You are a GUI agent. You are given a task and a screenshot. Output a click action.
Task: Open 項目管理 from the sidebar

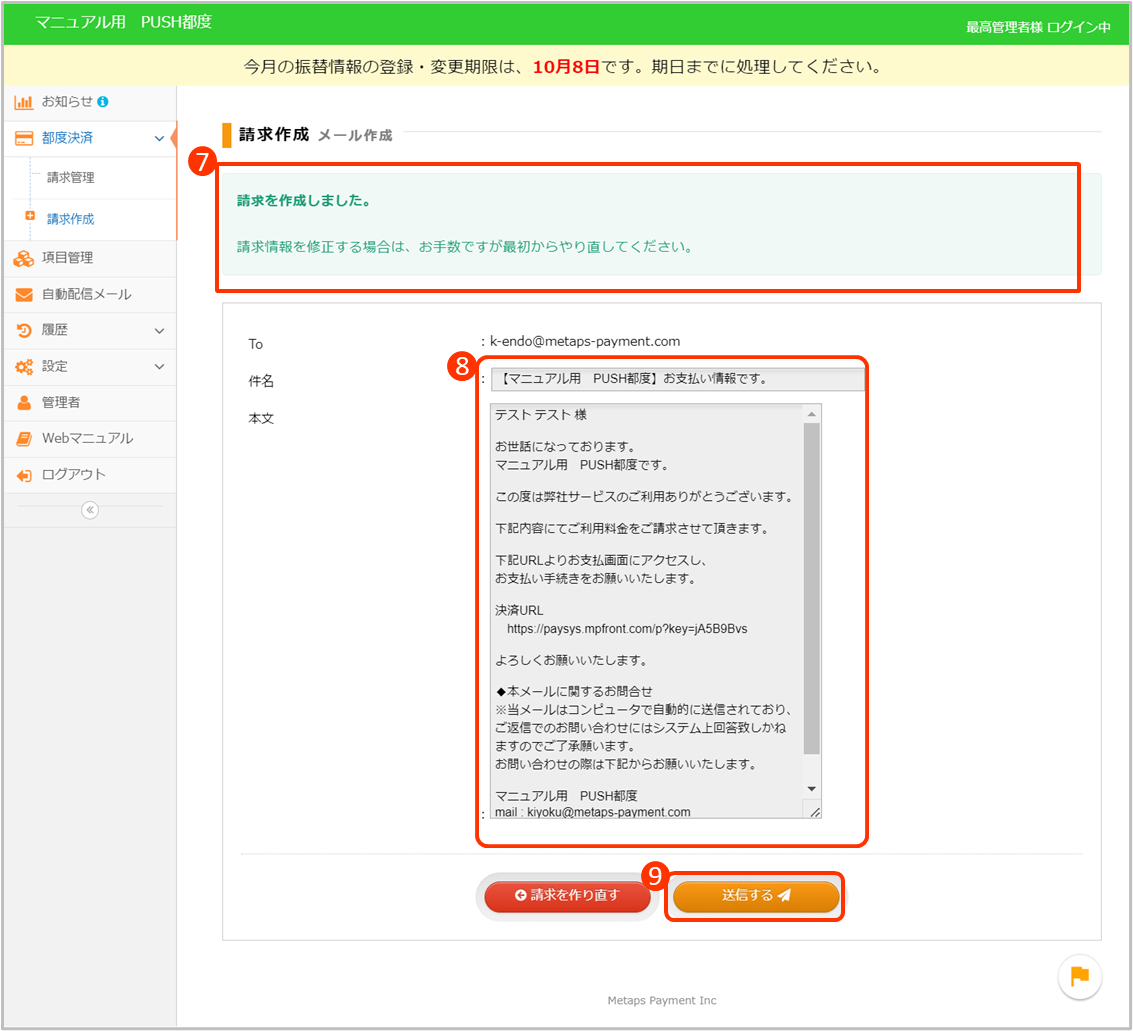pyautogui.click(x=67, y=258)
